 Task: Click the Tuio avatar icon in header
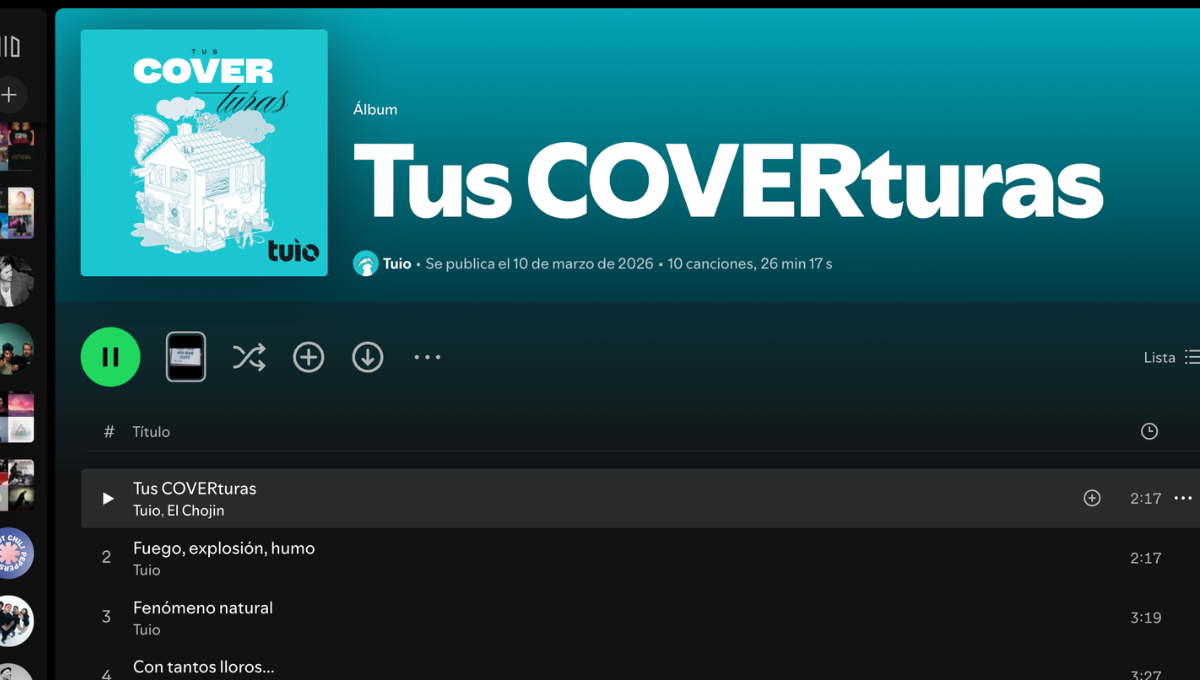point(365,264)
